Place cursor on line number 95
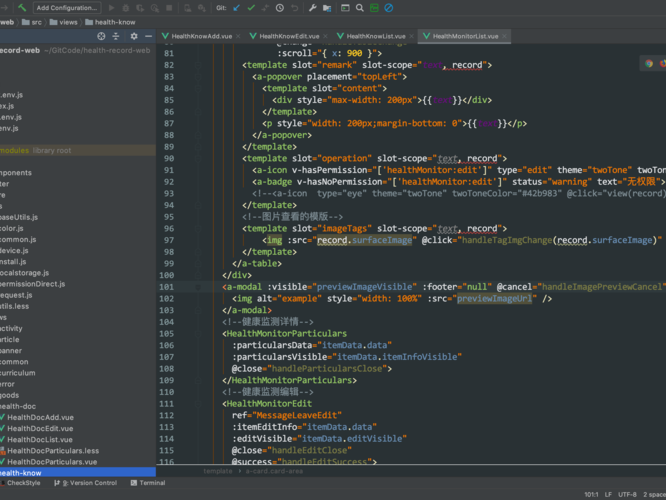This screenshot has width=666, height=500. (169, 217)
